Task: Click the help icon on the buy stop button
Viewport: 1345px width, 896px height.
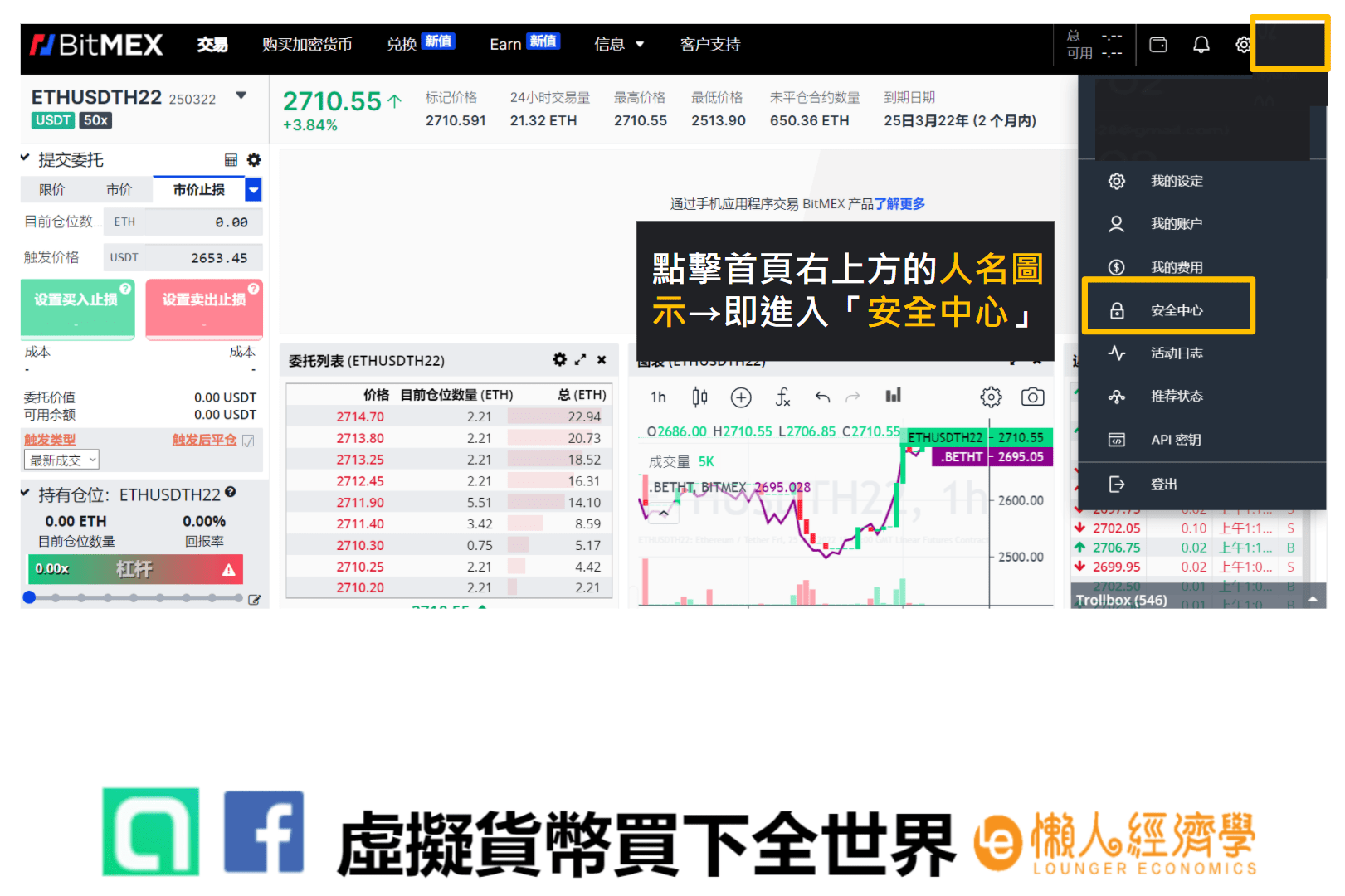Action: click(125, 289)
